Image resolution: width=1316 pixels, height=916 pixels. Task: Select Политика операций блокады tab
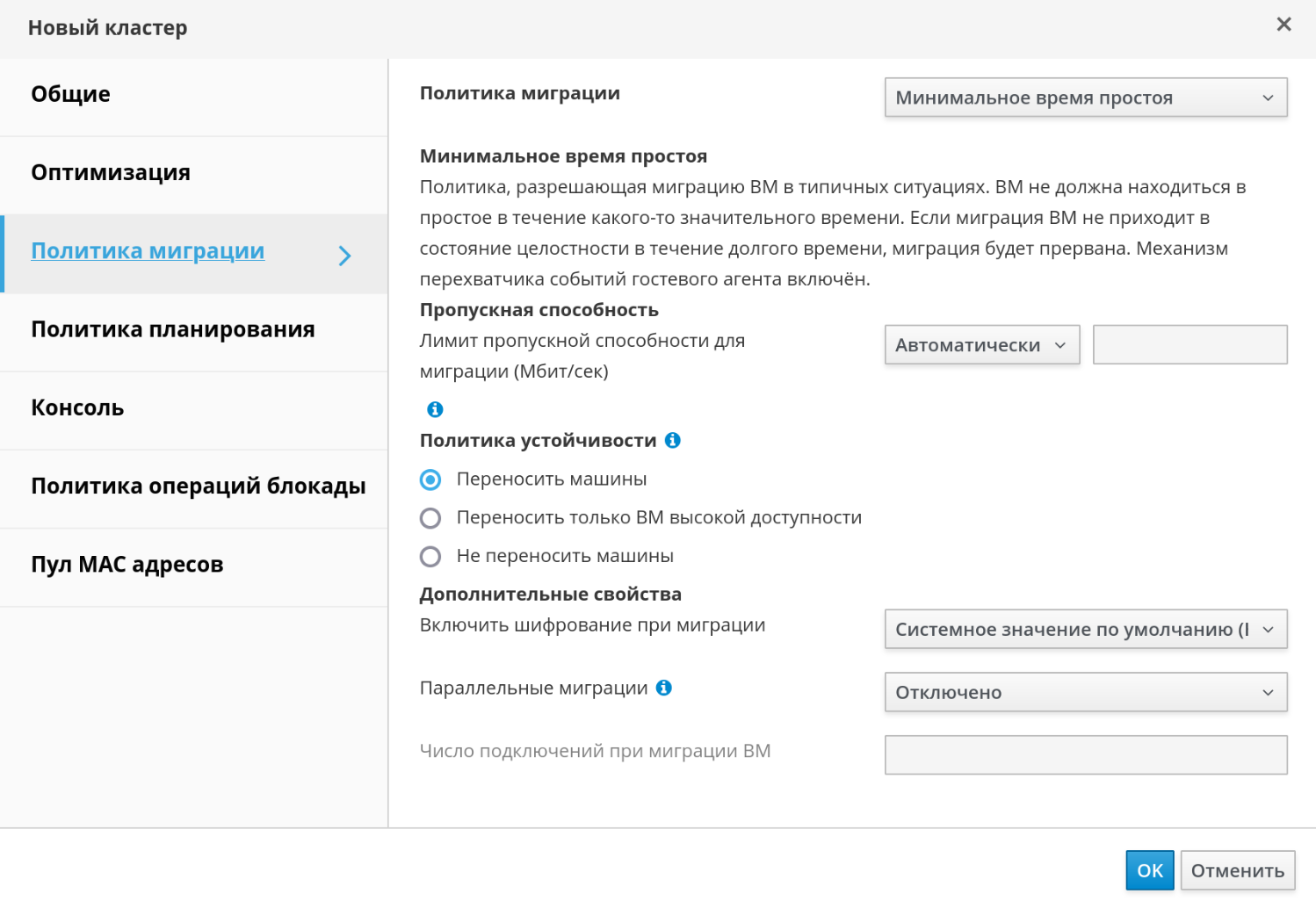198,487
